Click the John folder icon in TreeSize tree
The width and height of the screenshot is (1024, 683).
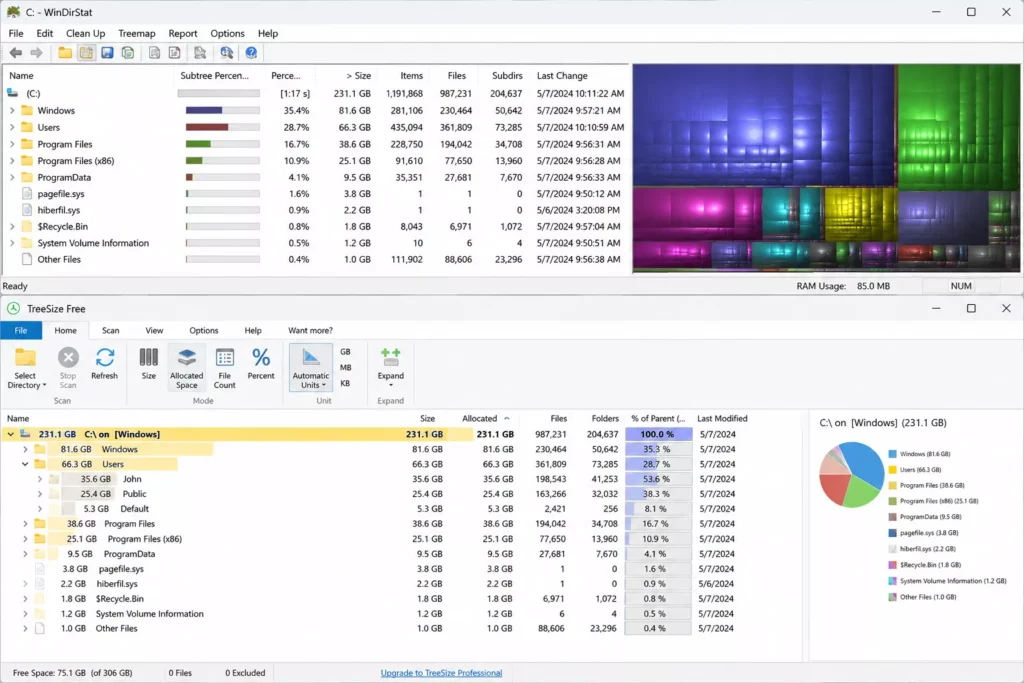[x=54, y=479]
